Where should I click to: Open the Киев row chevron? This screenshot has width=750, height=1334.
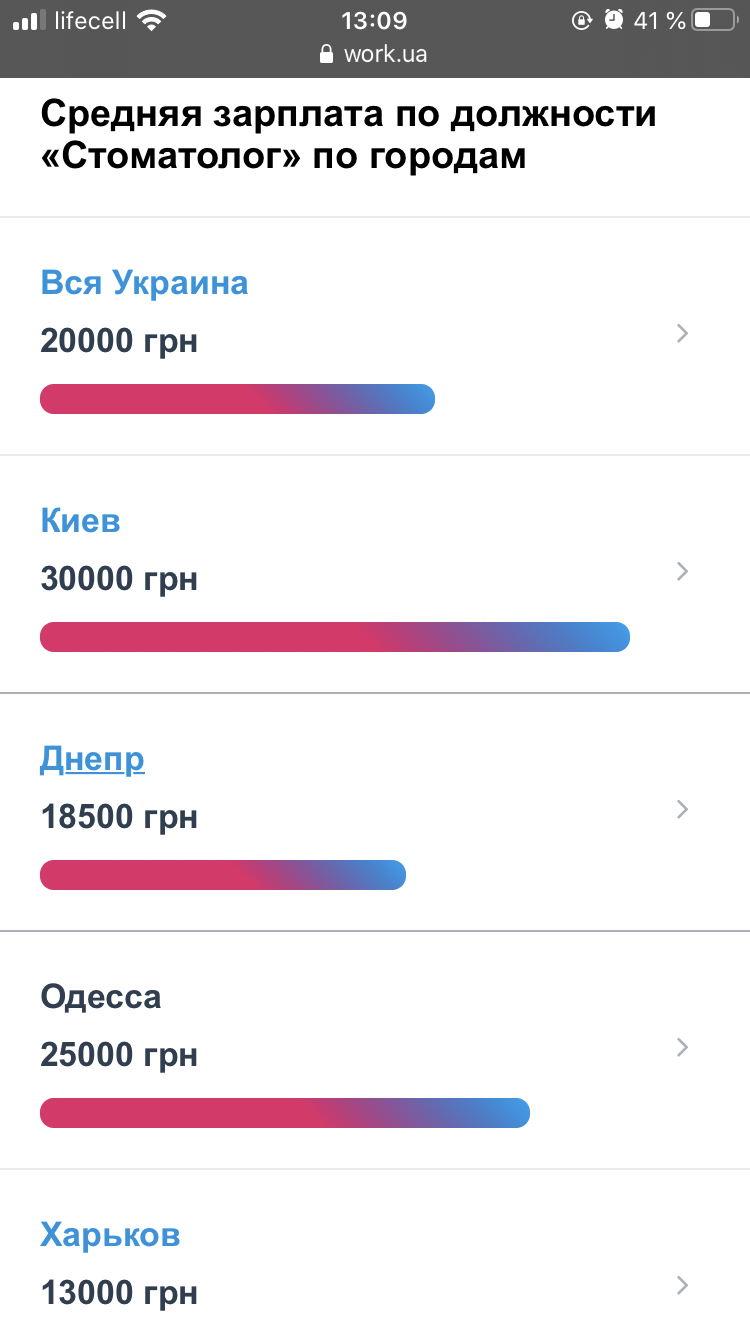coord(683,571)
